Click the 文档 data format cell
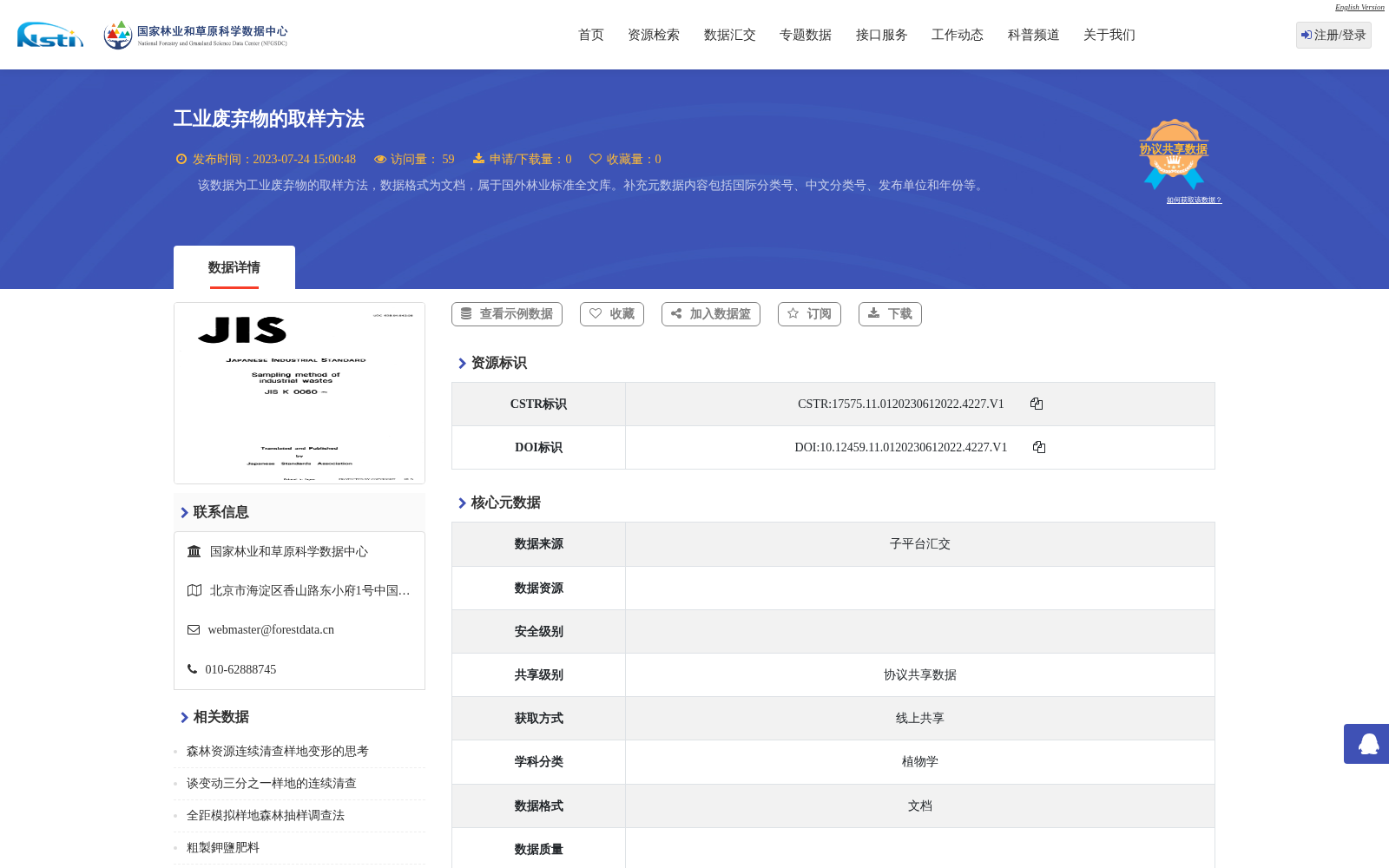 tap(920, 806)
